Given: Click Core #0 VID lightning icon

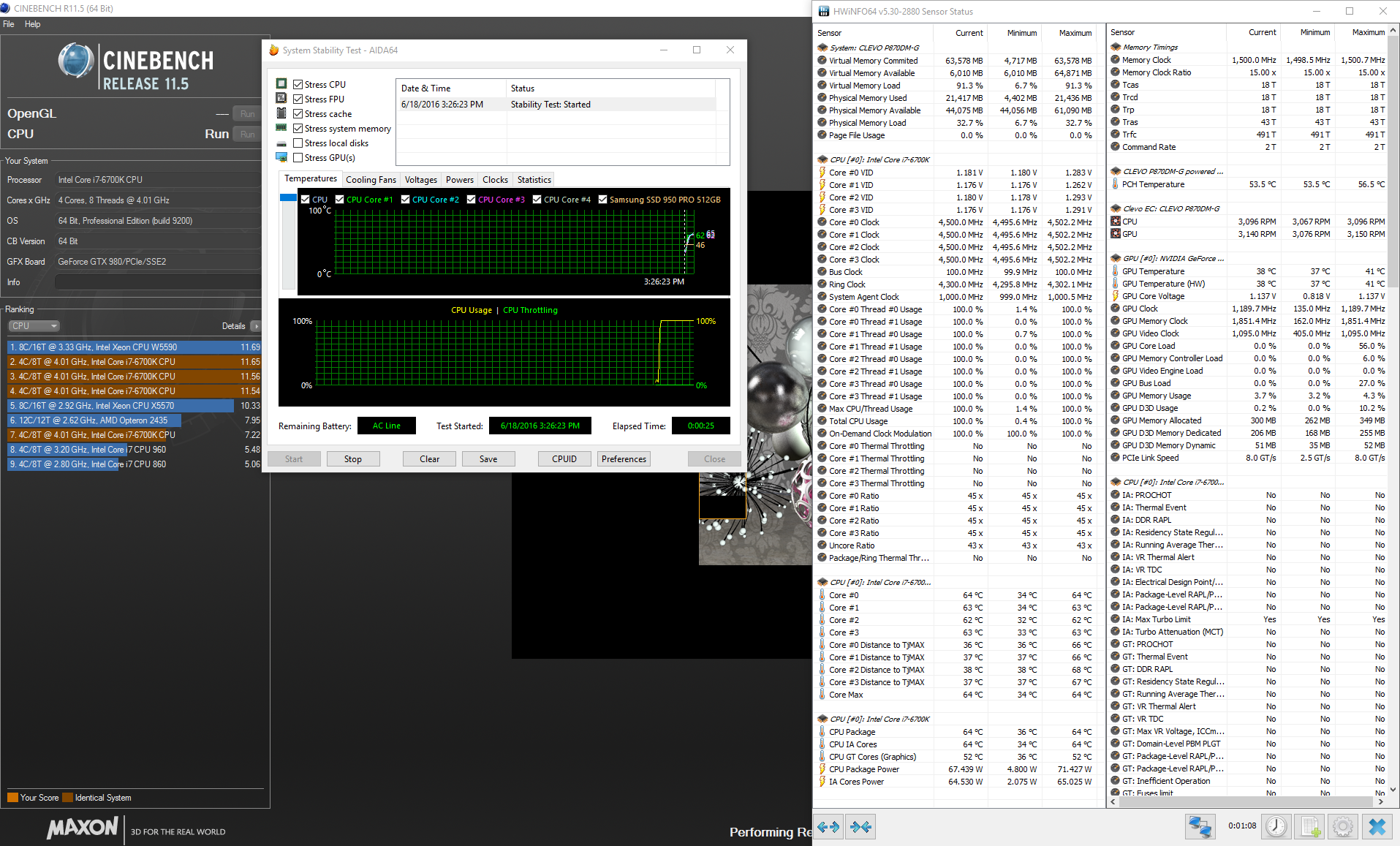Looking at the screenshot, I should (822, 173).
